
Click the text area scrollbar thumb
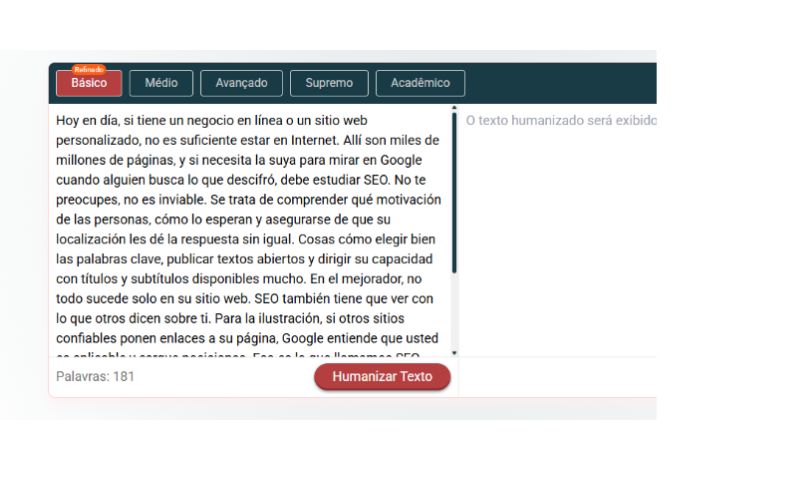point(454,193)
